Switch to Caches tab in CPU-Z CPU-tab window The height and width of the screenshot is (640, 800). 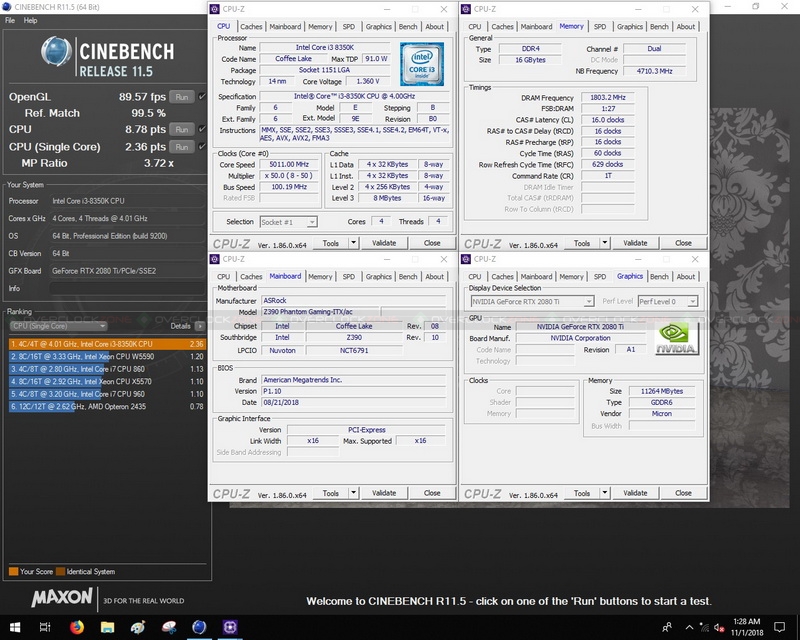coord(251,27)
